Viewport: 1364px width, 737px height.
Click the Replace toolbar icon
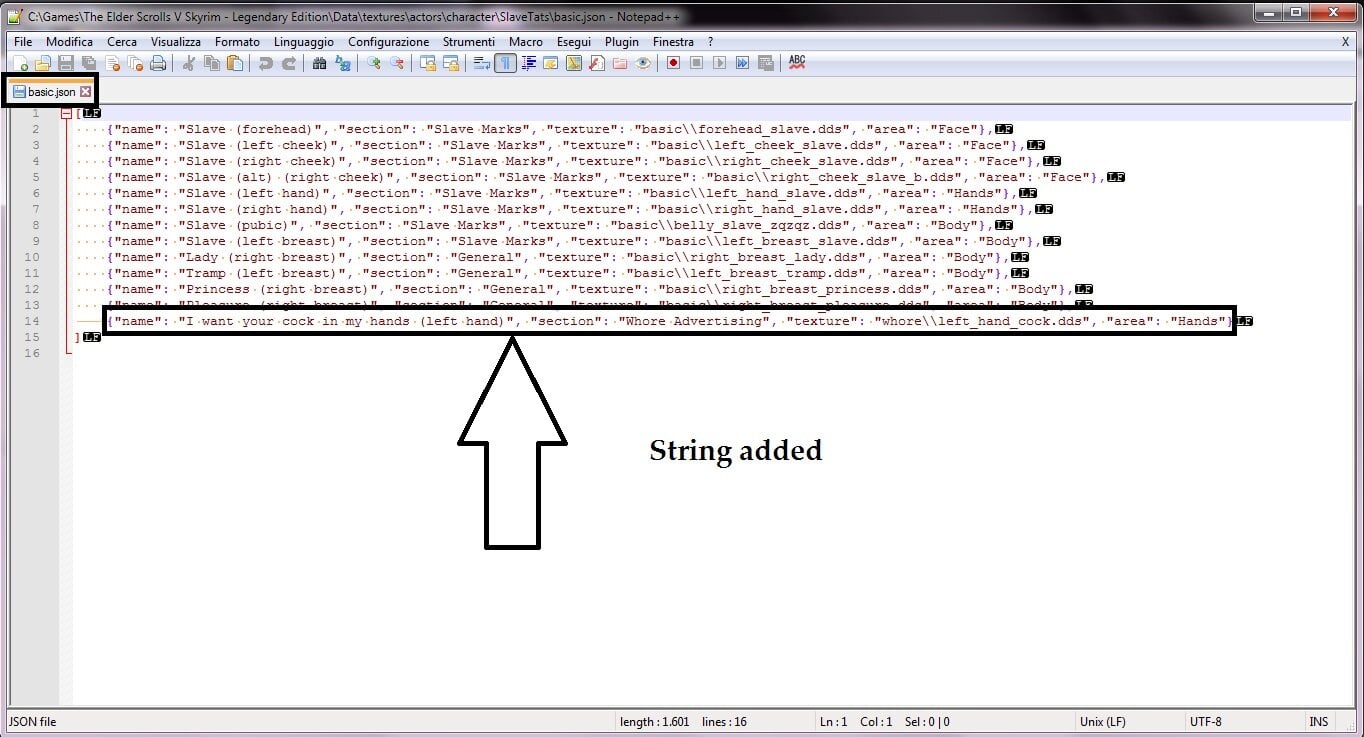[x=343, y=63]
